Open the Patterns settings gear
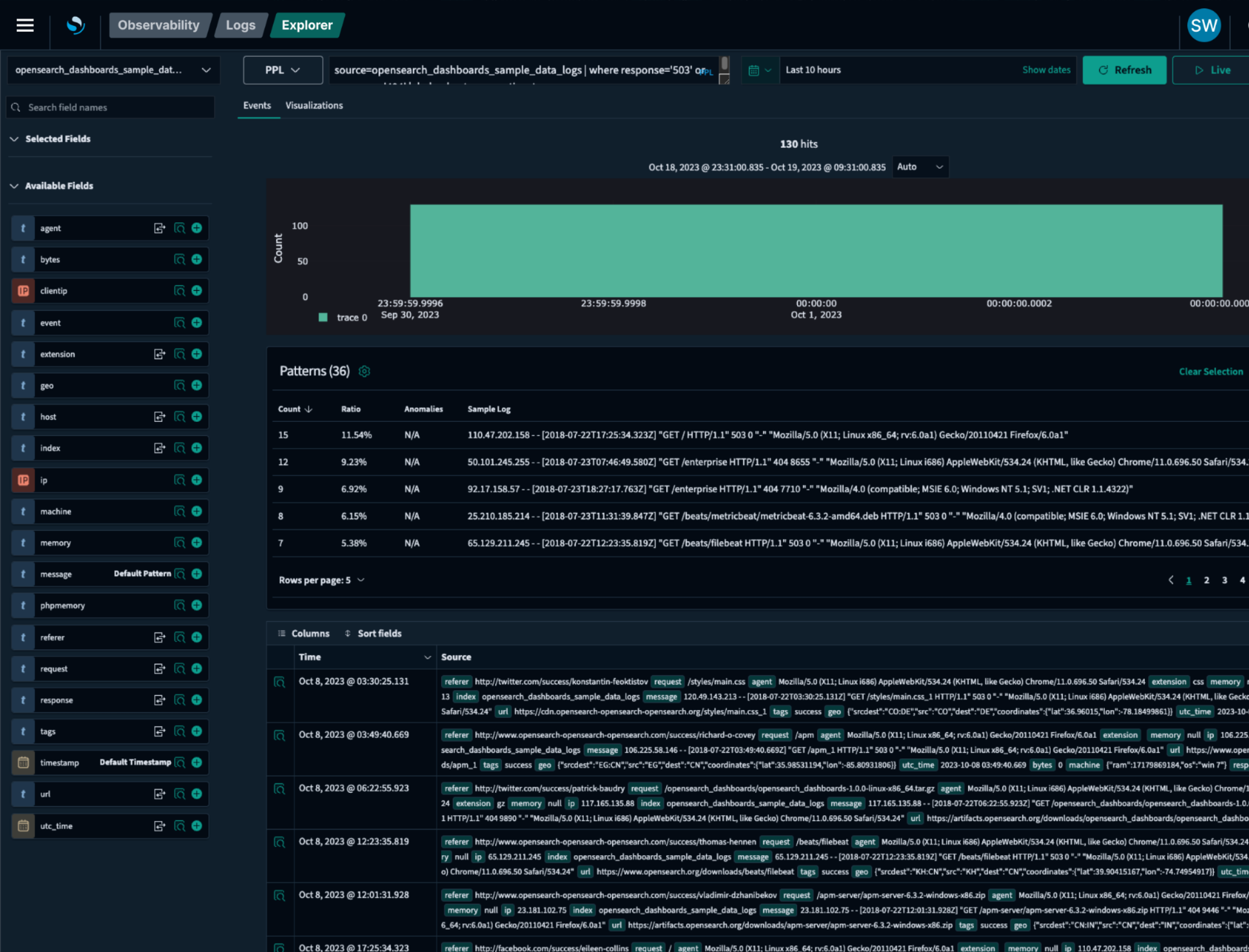Viewport: 1249px width, 952px height. [x=364, y=371]
